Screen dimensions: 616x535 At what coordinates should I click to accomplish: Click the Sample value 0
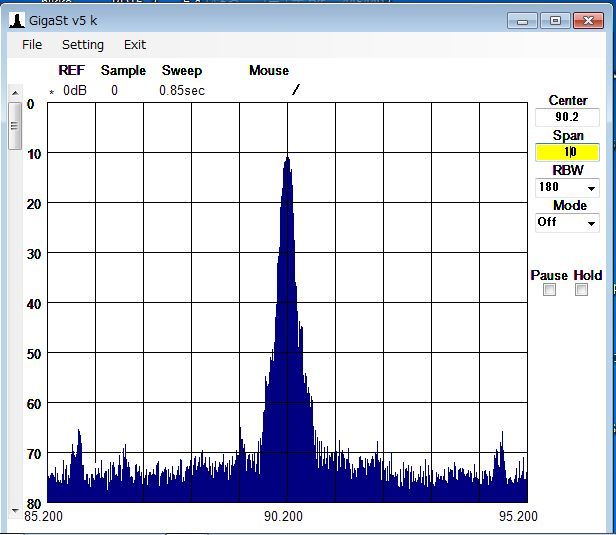pyautogui.click(x=114, y=91)
